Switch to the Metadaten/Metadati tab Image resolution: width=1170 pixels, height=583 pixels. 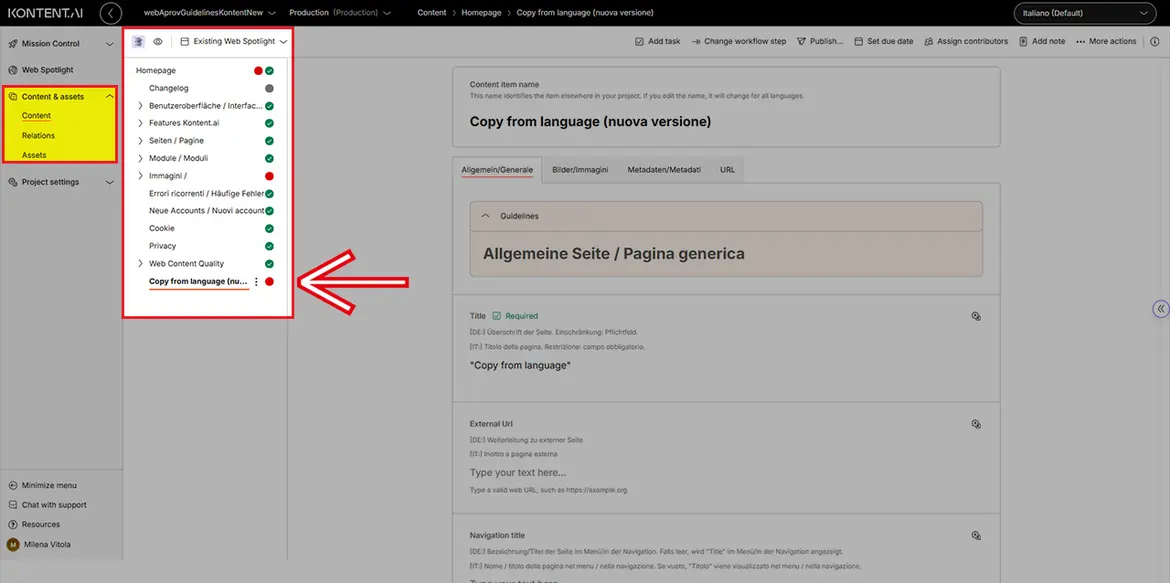pyautogui.click(x=664, y=170)
